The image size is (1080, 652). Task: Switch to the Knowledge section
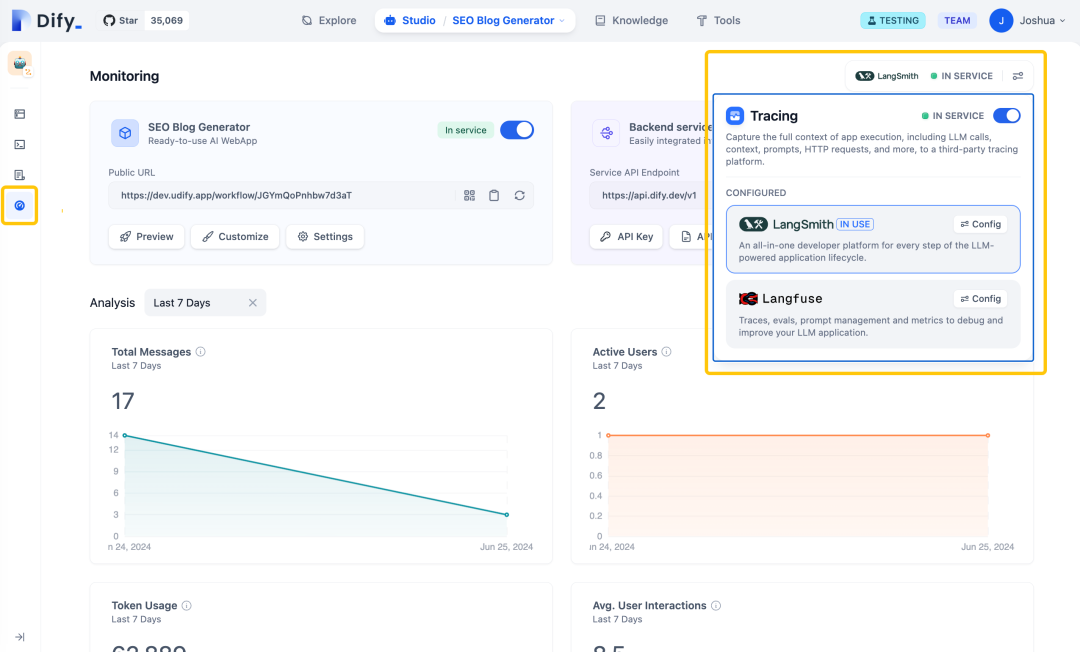point(631,19)
